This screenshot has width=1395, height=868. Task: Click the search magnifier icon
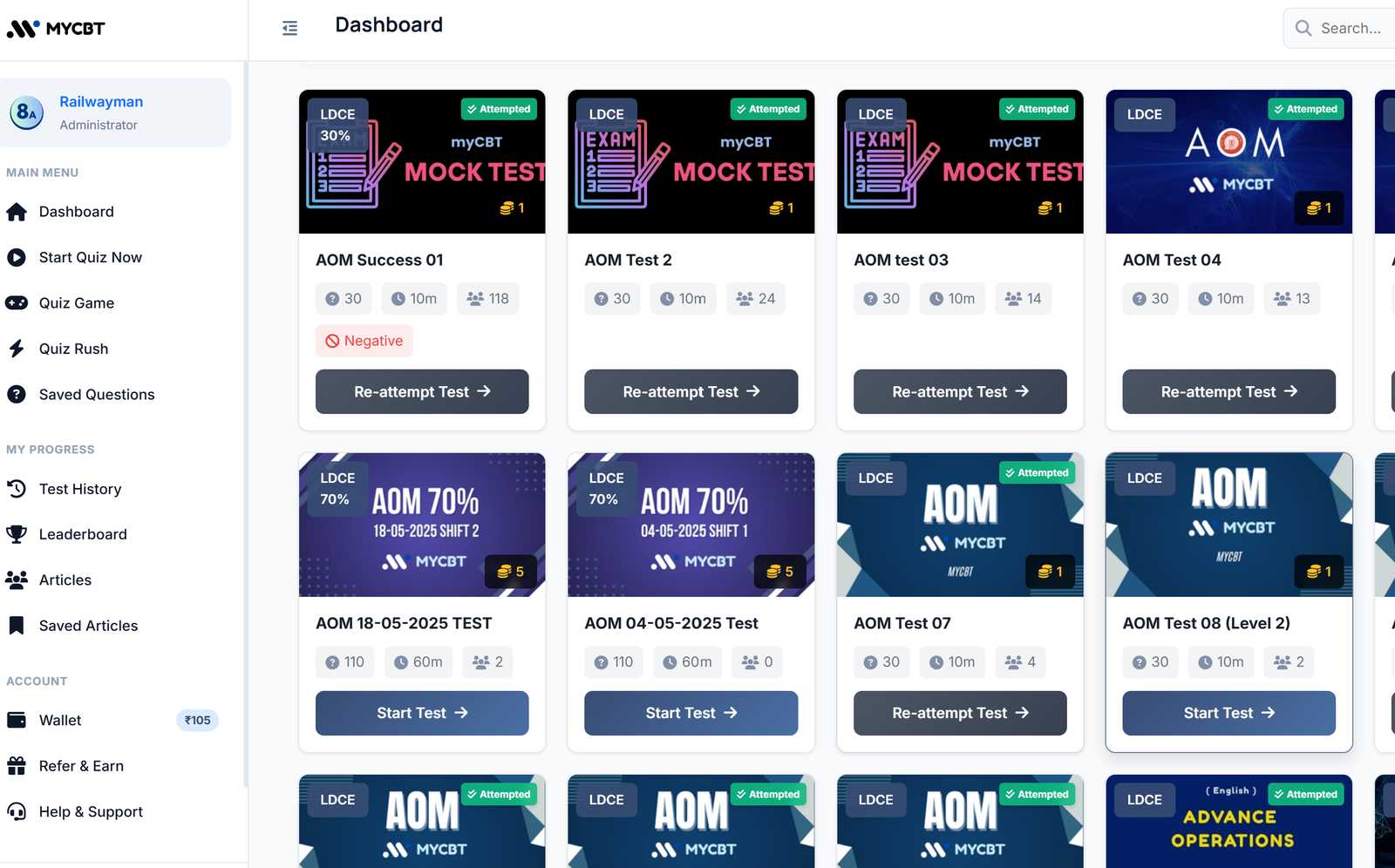[1303, 27]
